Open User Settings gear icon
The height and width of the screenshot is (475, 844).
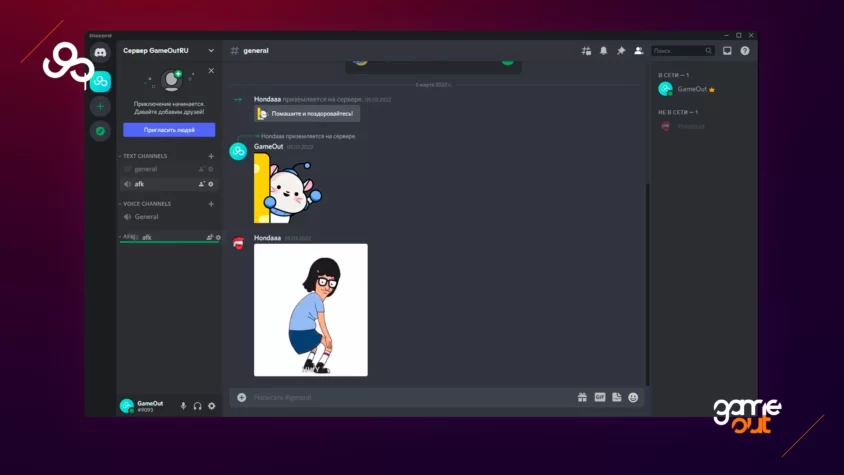(x=212, y=406)
